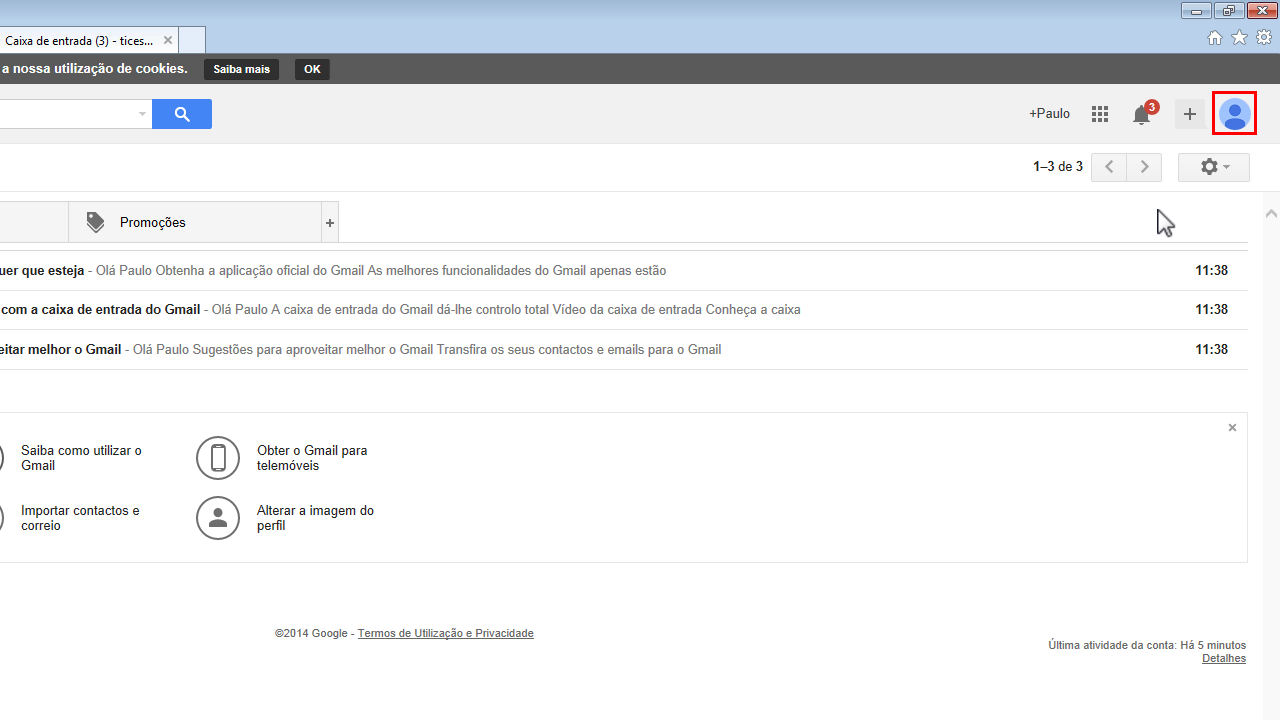Screen dimensions: 1280x720
Task: Expand the search options arrow
Action: (142, 114)
